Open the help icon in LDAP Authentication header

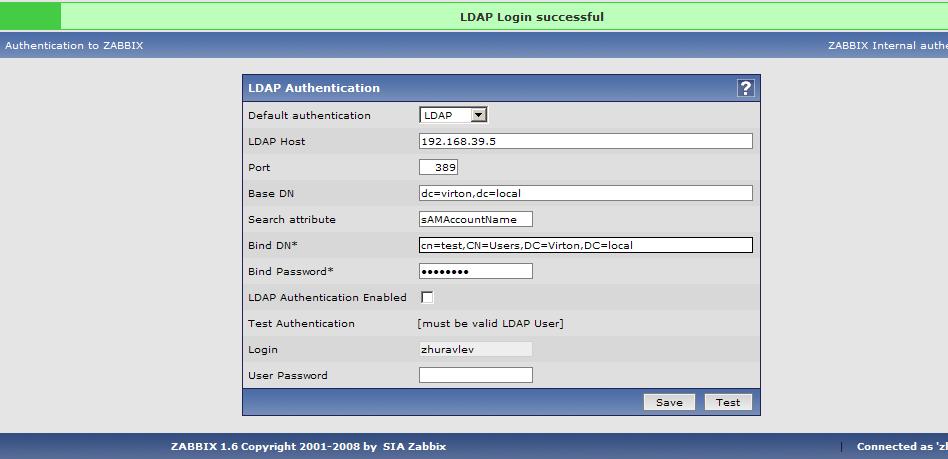(x=745, y=88)
